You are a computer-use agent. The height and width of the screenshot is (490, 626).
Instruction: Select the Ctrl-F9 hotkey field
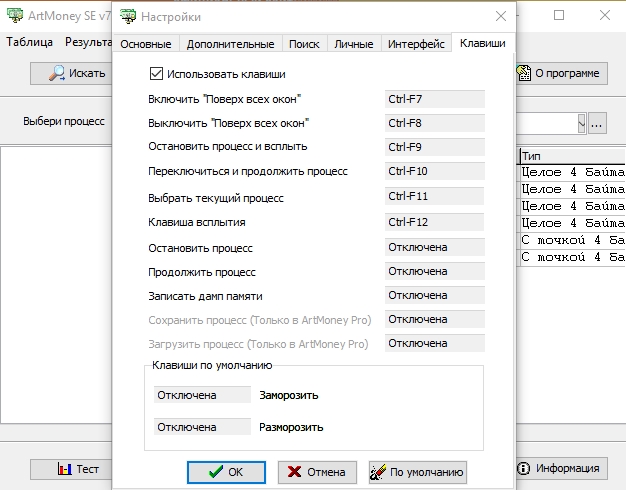coord(435,147)
